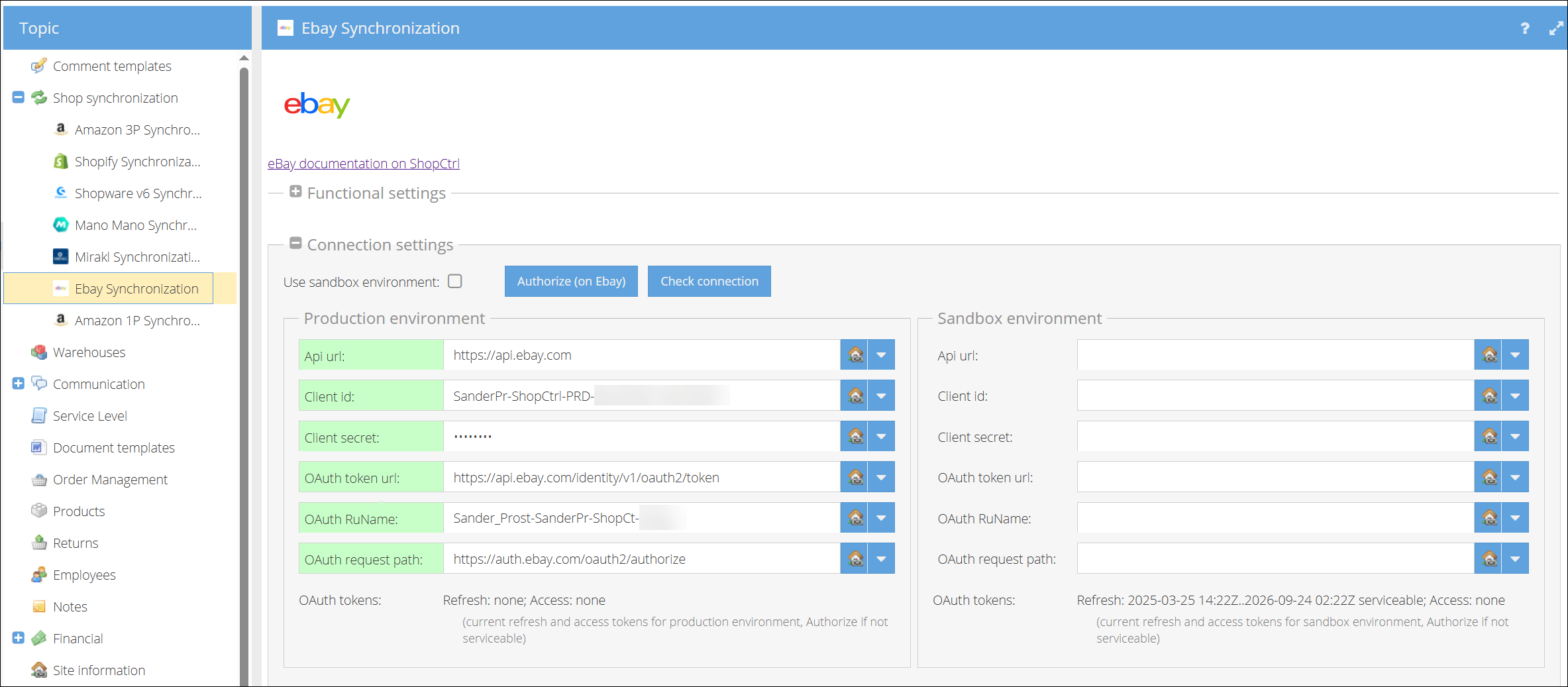Collapse the Shop synchronization tree node
Viewport: 1568px width, 687px height.
tap(19, 97)
